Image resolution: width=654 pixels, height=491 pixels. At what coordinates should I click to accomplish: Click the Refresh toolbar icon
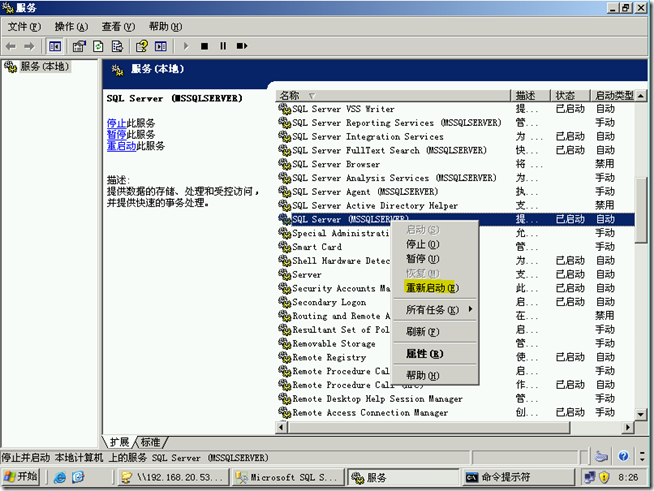point(98,46)
